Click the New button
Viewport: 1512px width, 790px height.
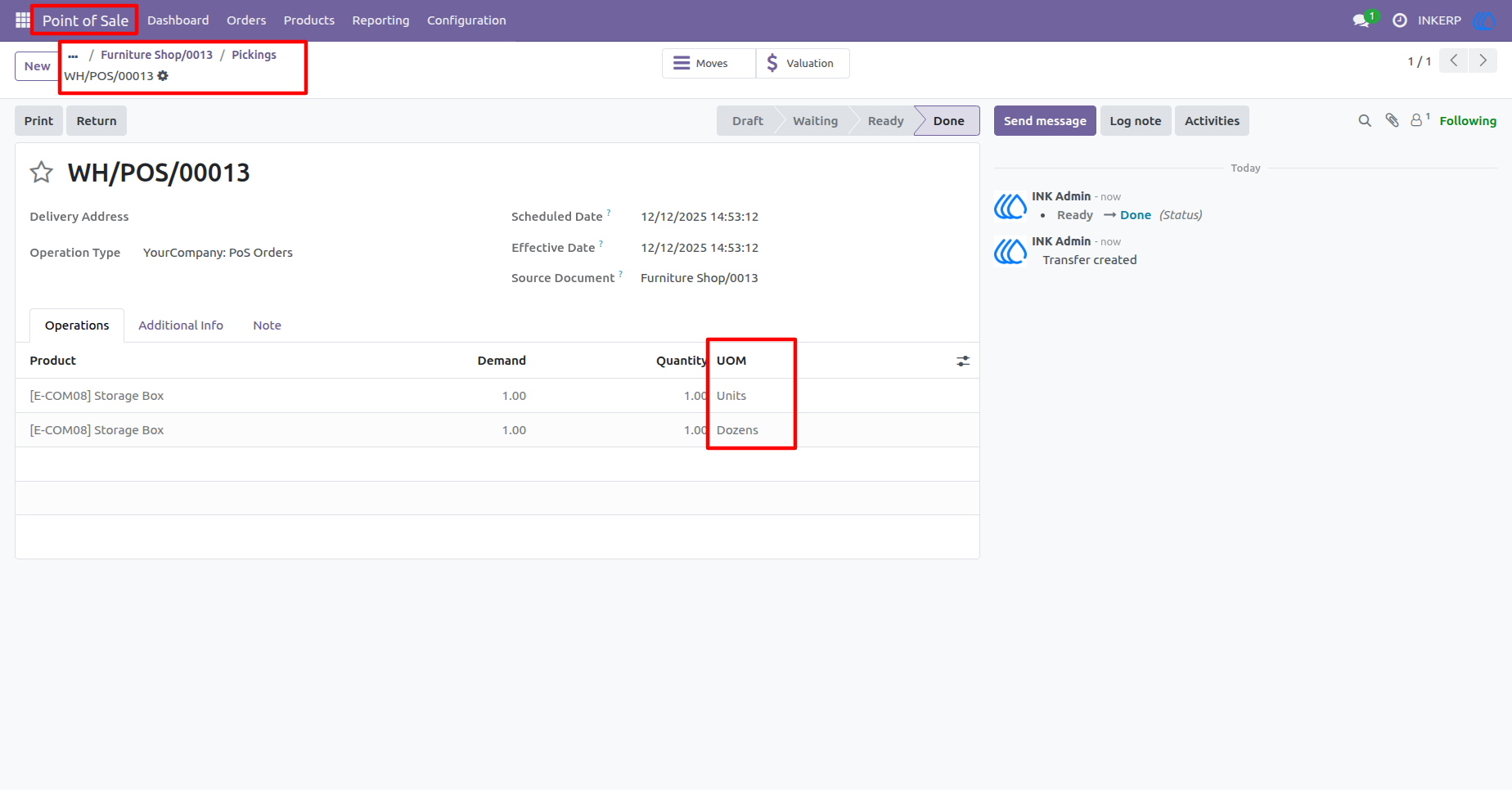[37, 66]
